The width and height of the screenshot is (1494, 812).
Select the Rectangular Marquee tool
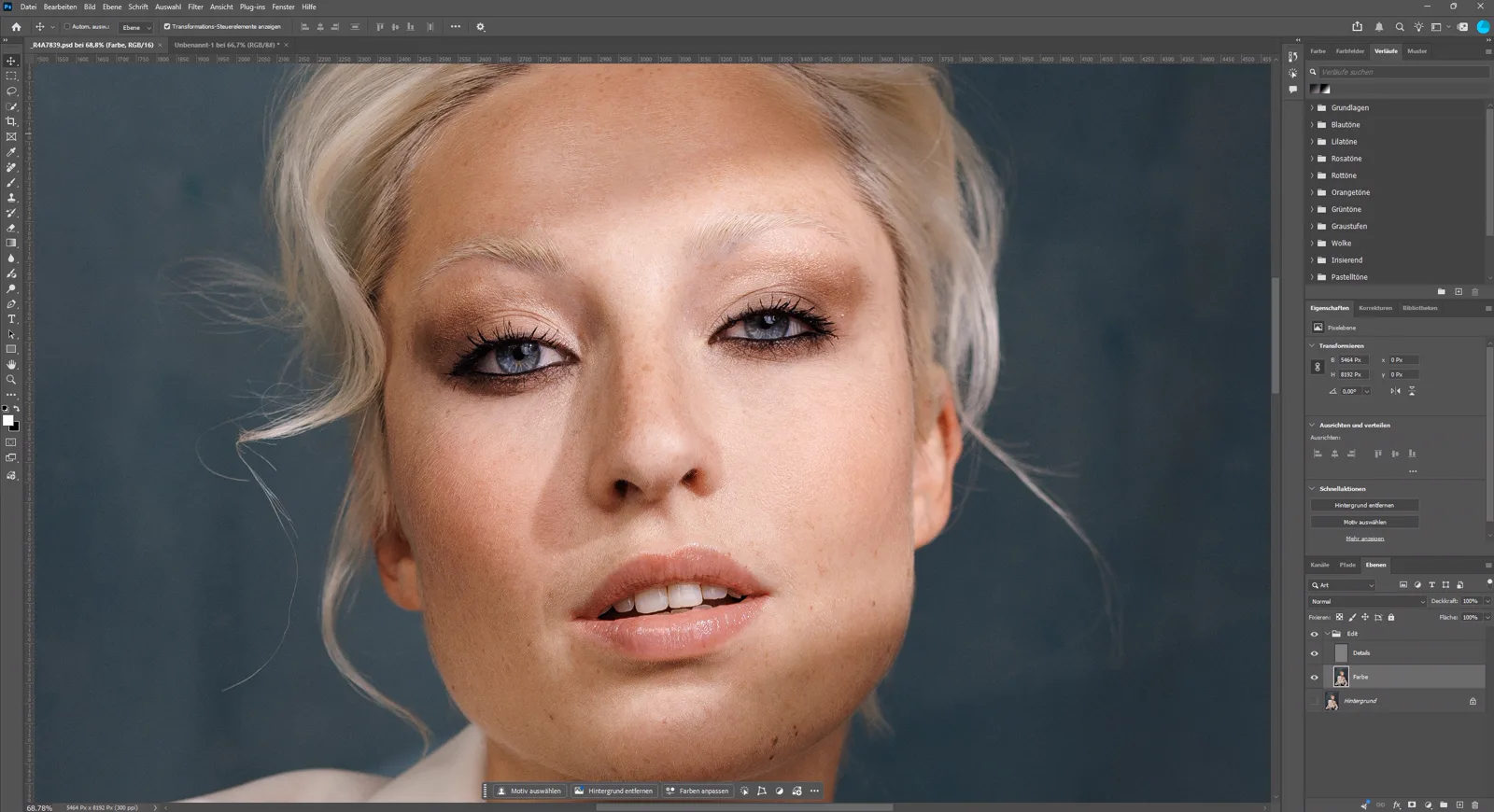tap(11, 76)
